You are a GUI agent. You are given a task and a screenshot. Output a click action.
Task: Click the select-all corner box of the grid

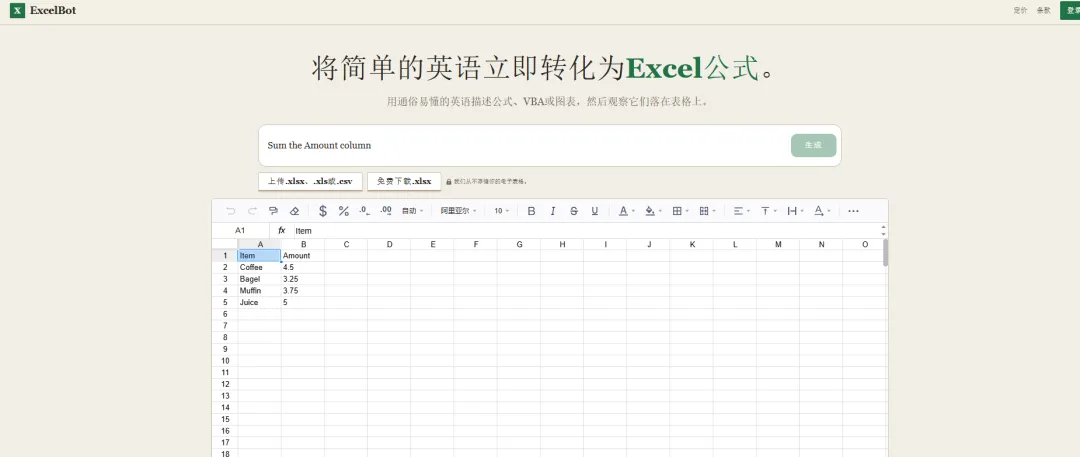[225, 244]
